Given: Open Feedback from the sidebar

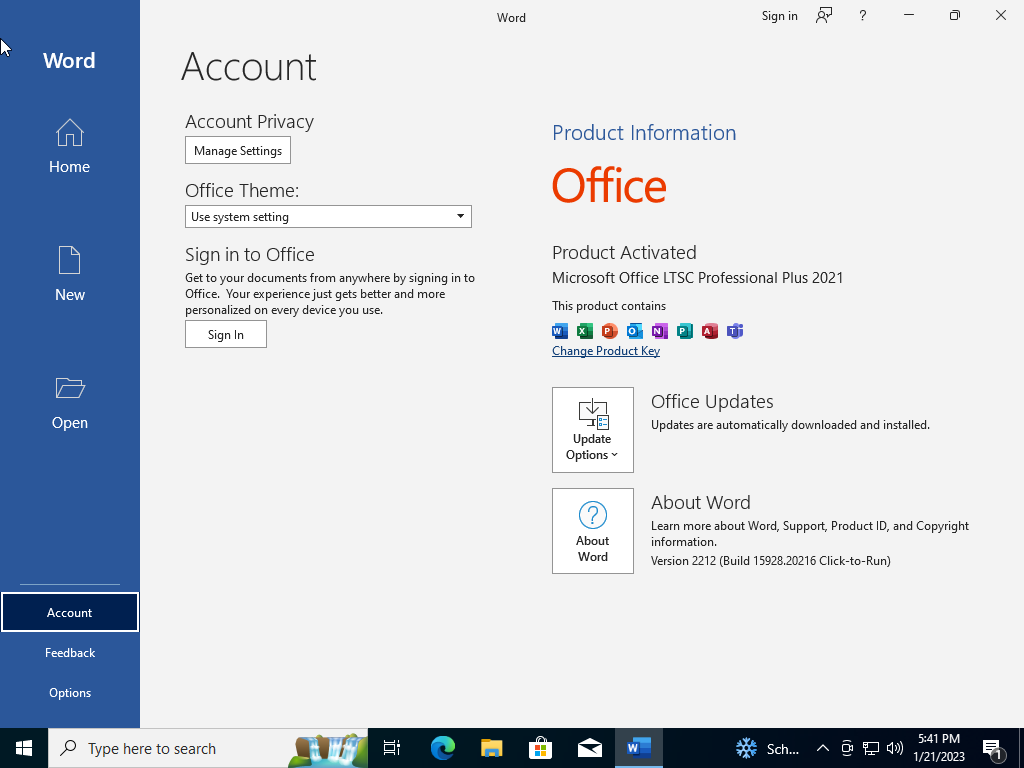Looking at the screenshot, I should coord(69,652).
